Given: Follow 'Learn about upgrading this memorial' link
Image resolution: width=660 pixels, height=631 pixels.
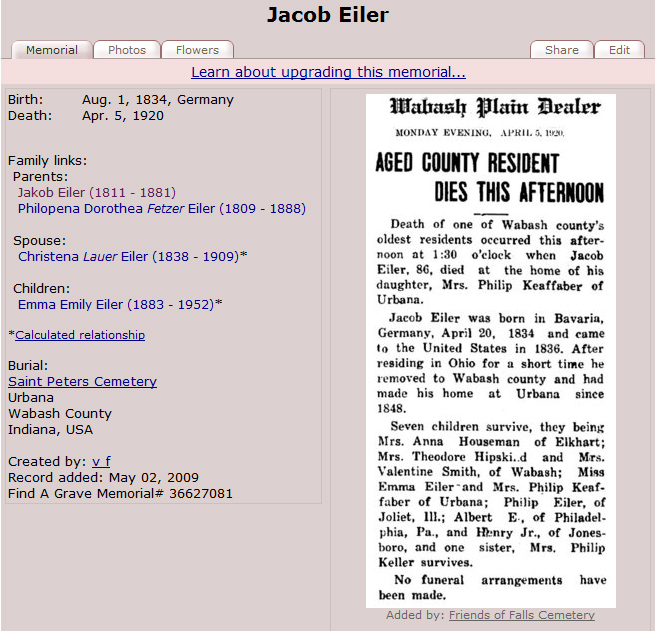Looking at the screenshot, I should 328,72.
